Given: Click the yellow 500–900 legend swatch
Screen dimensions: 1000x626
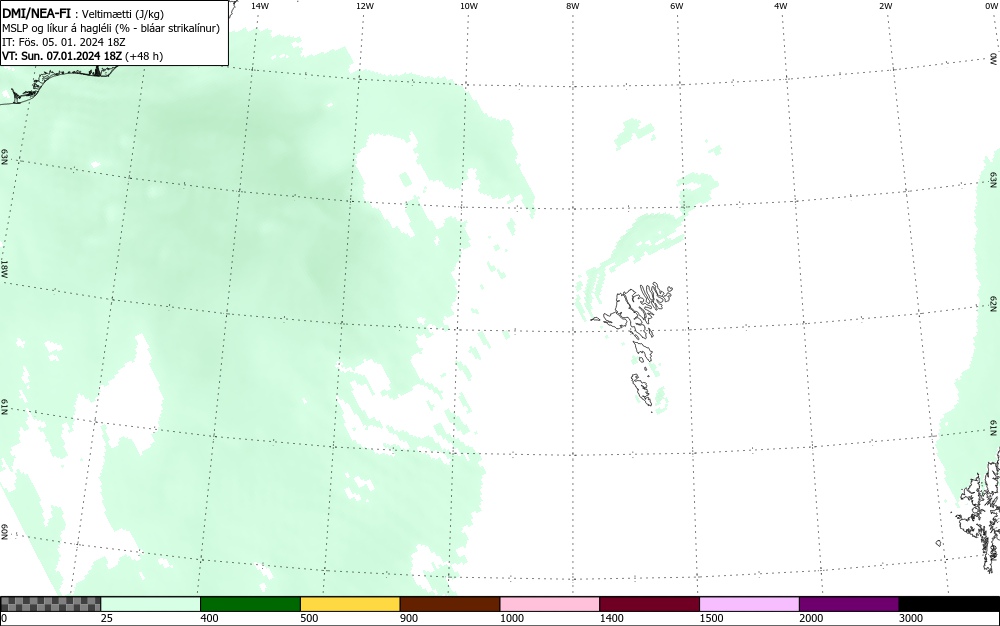Looking at the screenshot, I should coord(350,604).
